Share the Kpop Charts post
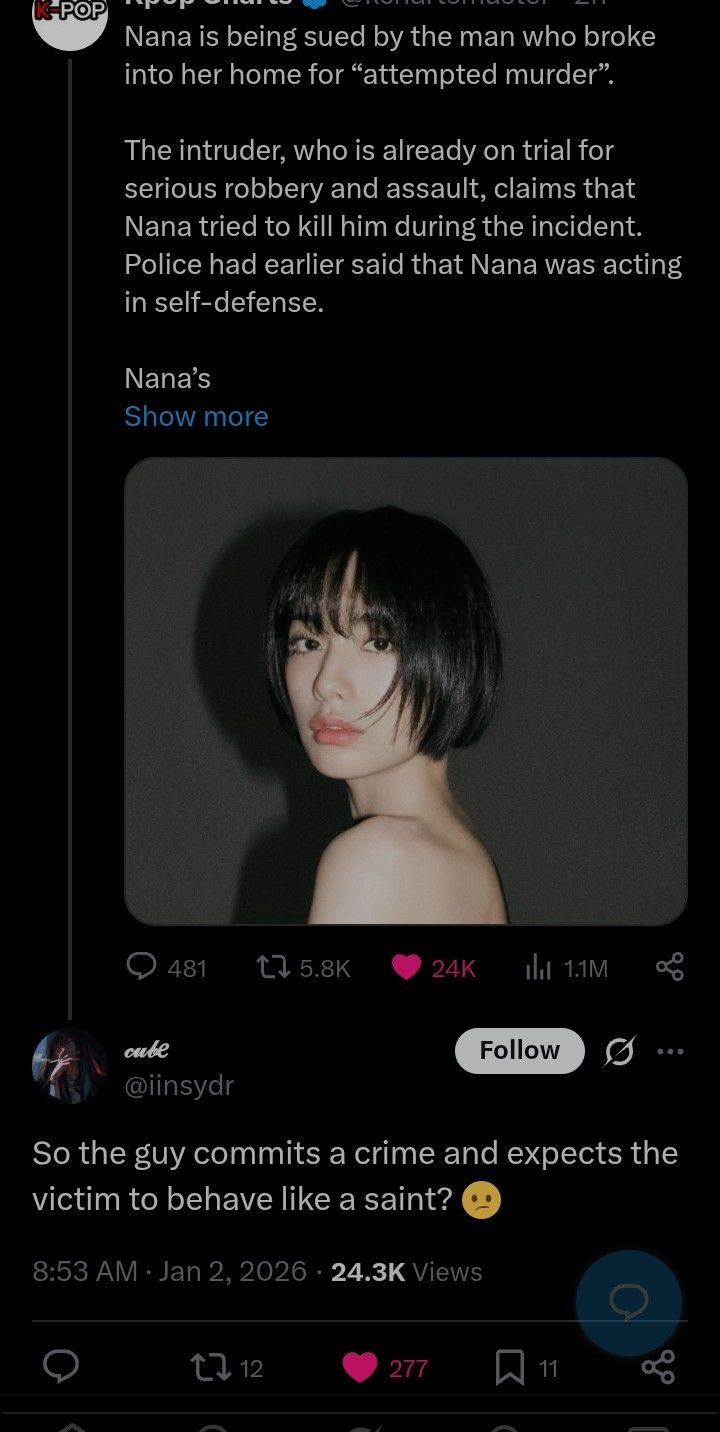 pos(669,966)
